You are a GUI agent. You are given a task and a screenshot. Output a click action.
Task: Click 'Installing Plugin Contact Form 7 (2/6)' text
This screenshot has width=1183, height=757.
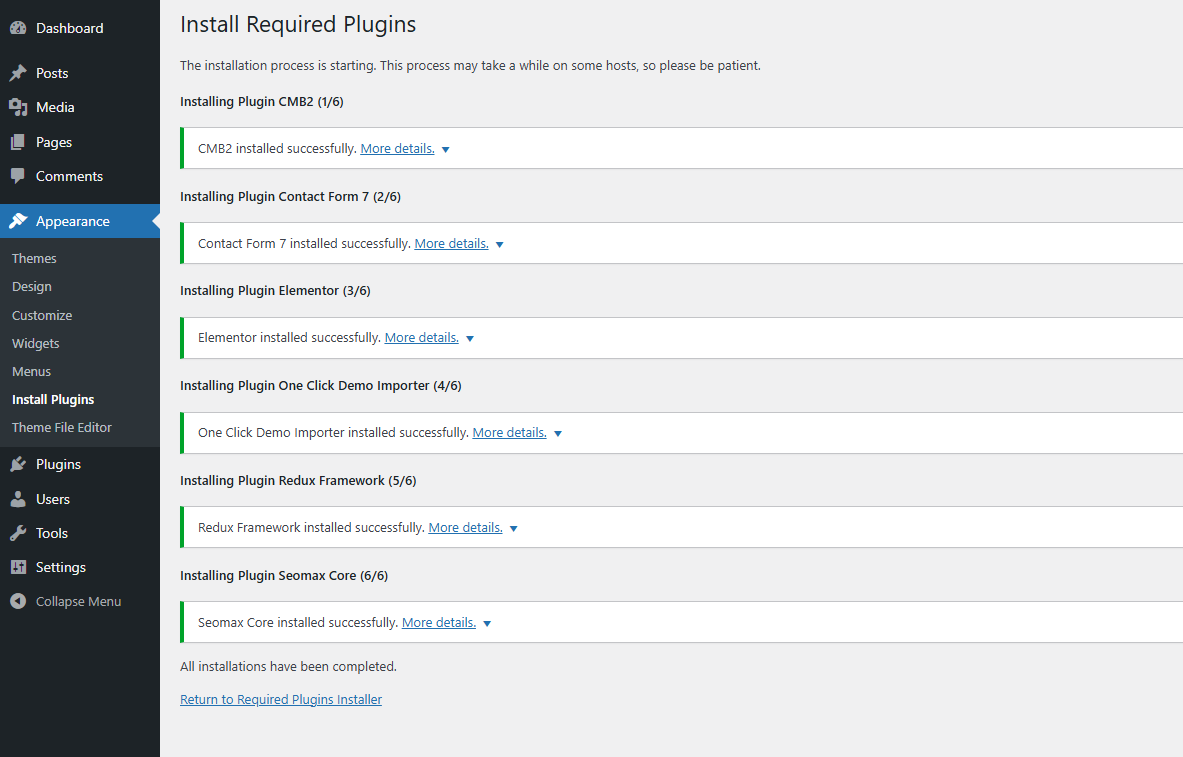coord(290,197)
